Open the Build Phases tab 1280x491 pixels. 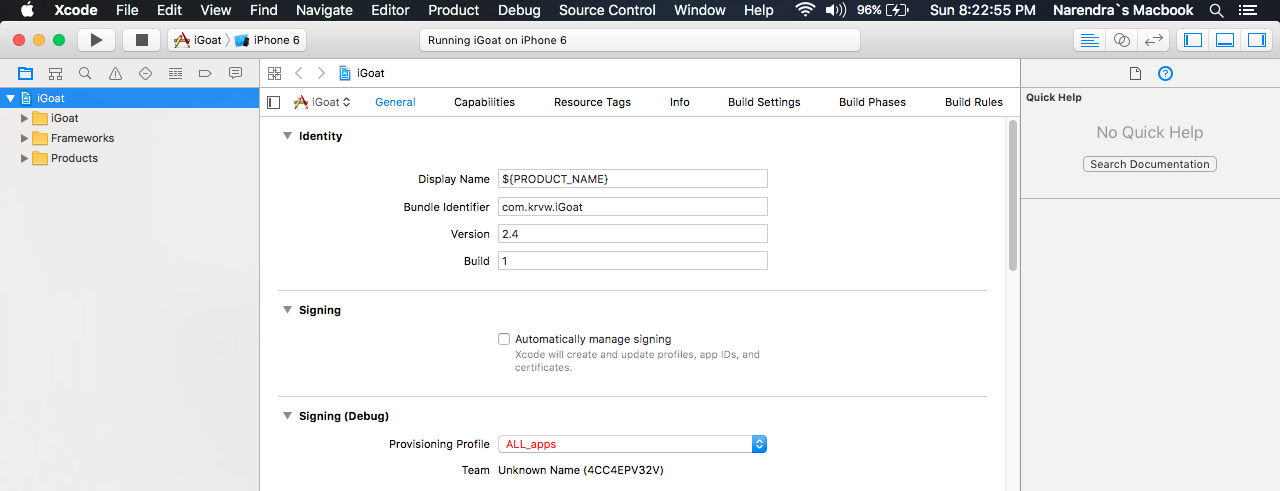pyautogui.click(x=872, y=102)
